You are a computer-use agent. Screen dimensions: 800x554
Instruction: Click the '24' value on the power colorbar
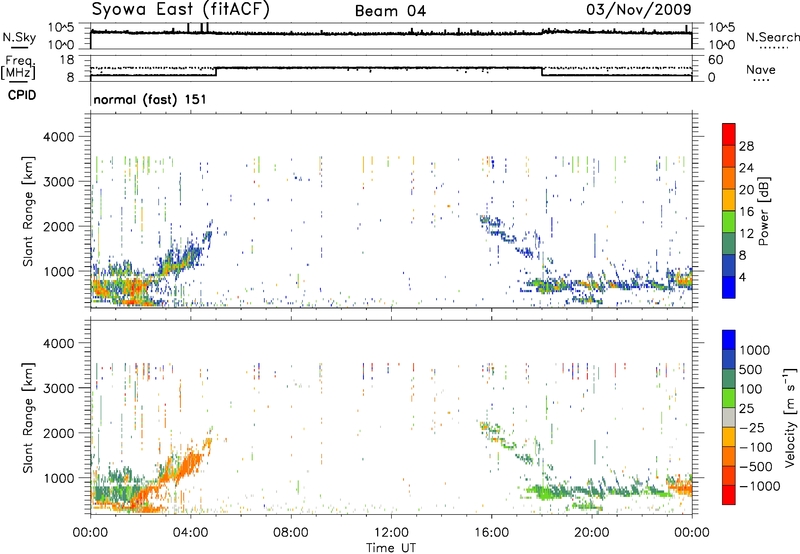746,168
